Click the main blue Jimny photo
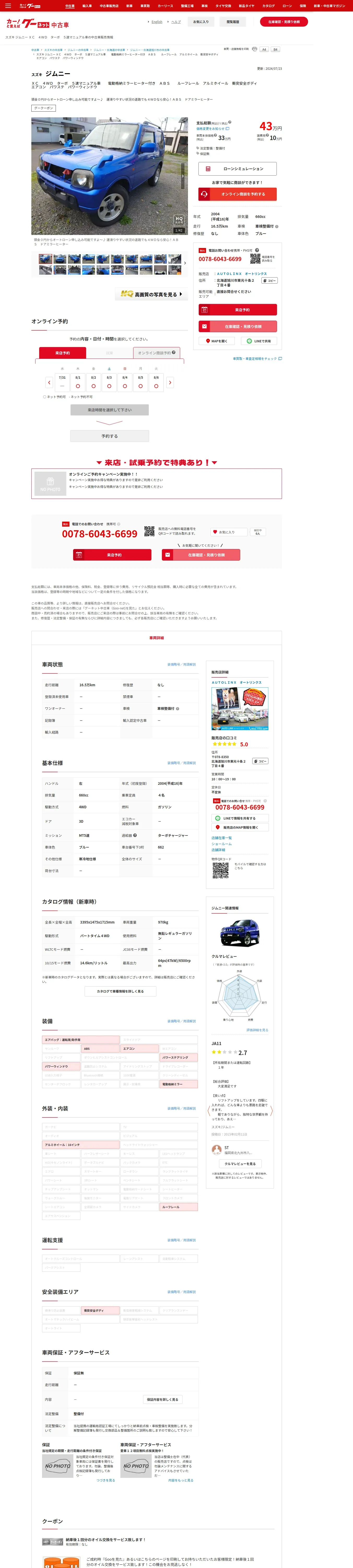353x1568 pixels. [110, 176]
